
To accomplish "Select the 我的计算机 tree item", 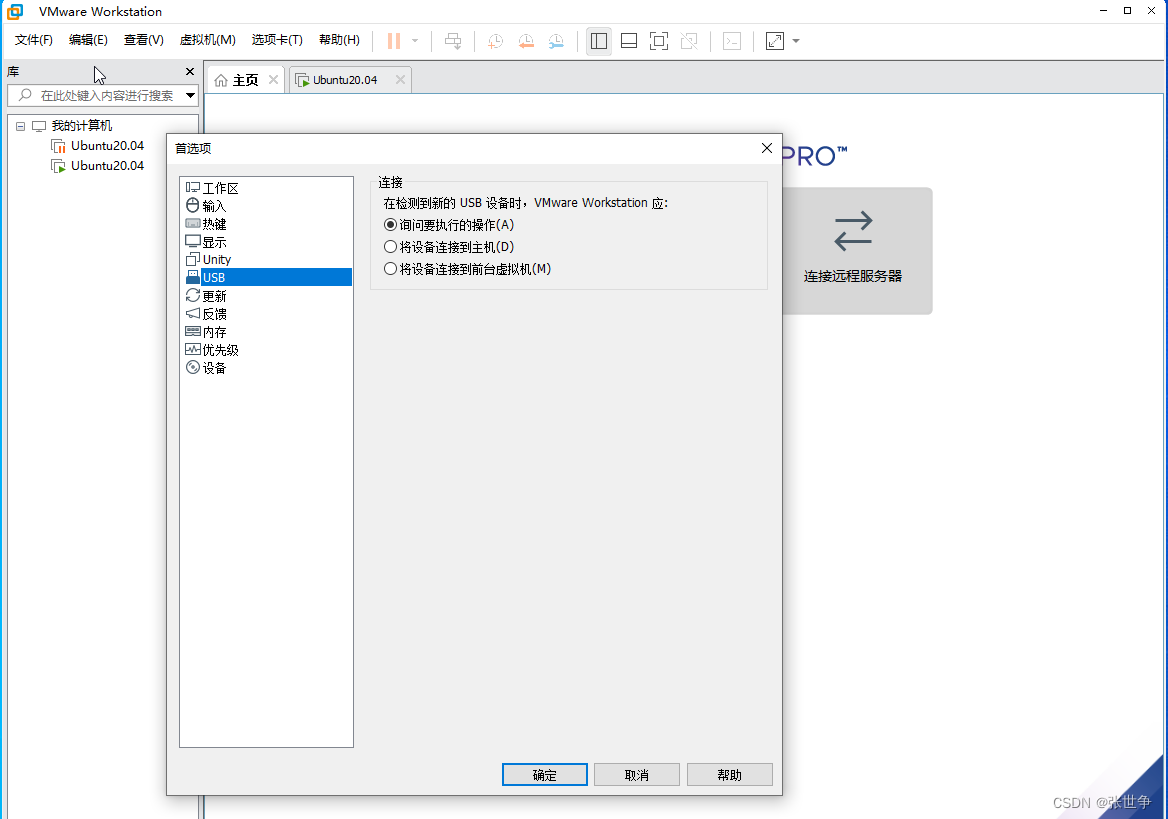I will click(x=82, y=126).
